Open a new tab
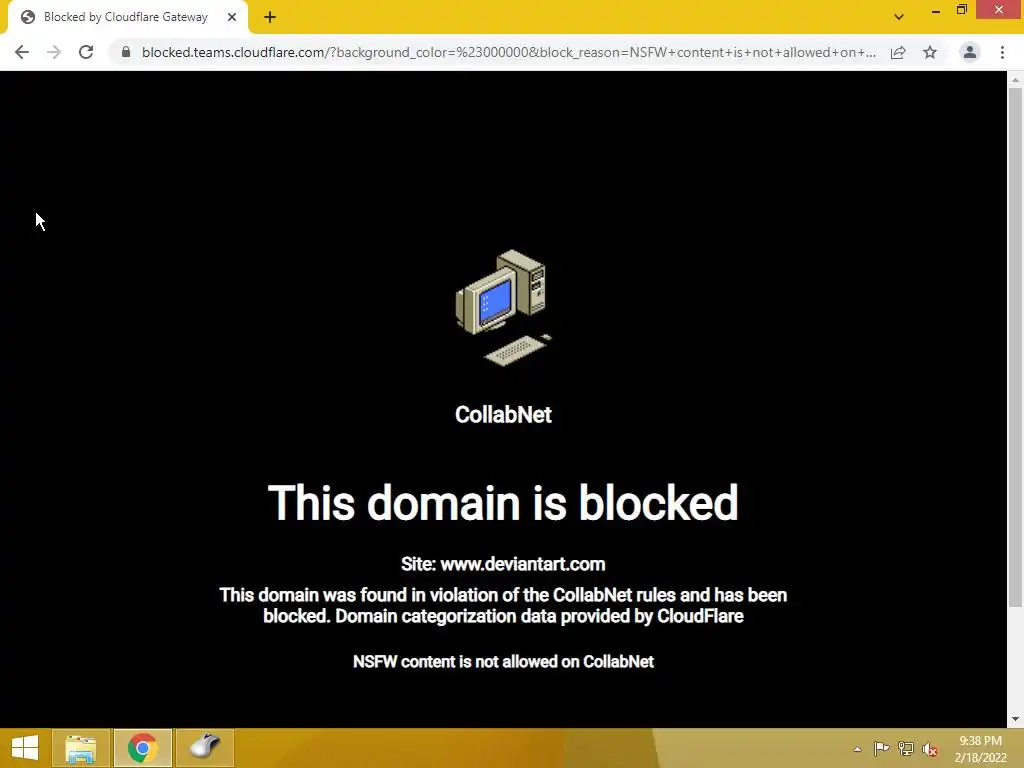The height and width of the screenshot is (768, 1024). pos(270,17)
